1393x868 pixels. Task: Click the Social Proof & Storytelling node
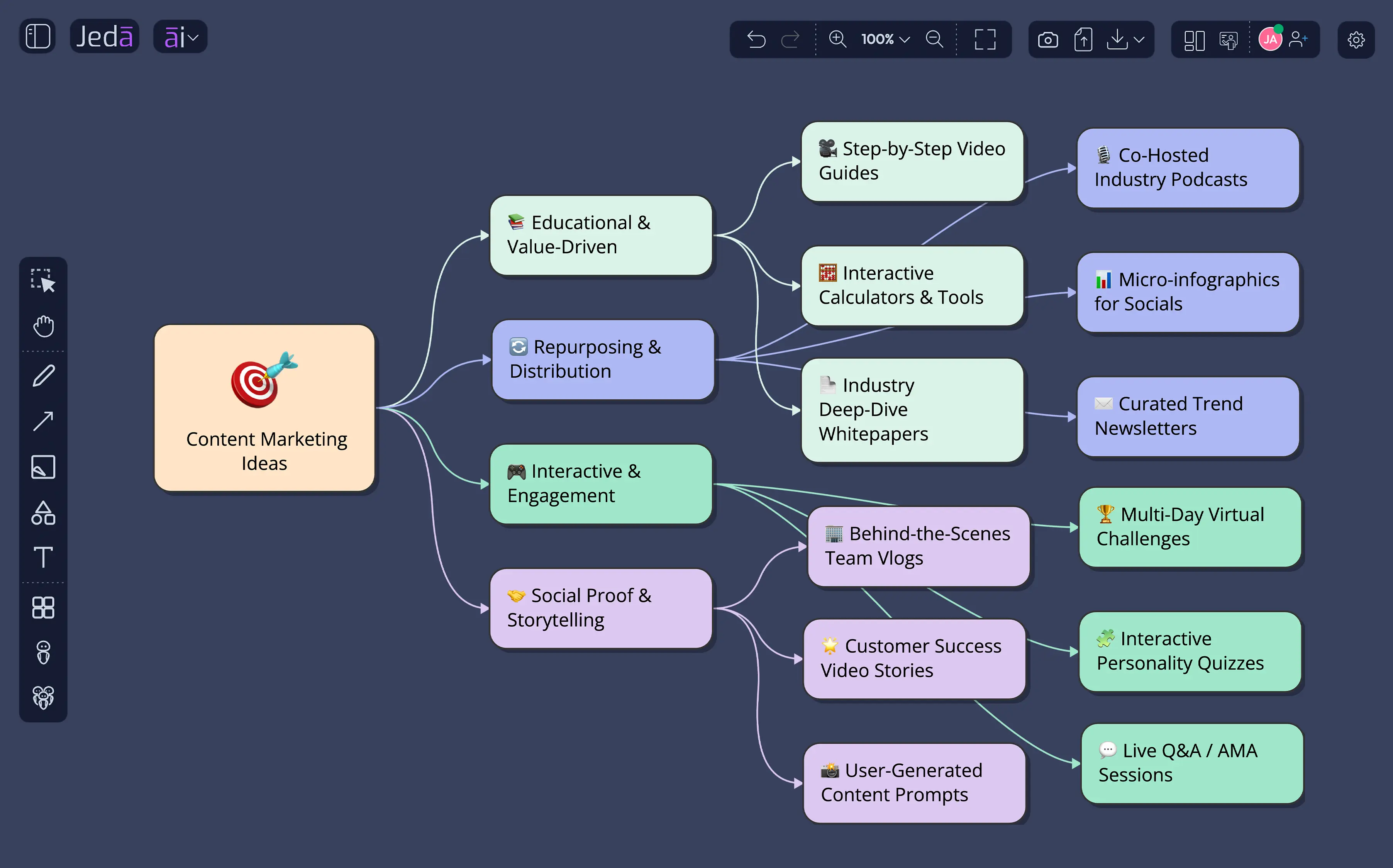tap(601, 609)
